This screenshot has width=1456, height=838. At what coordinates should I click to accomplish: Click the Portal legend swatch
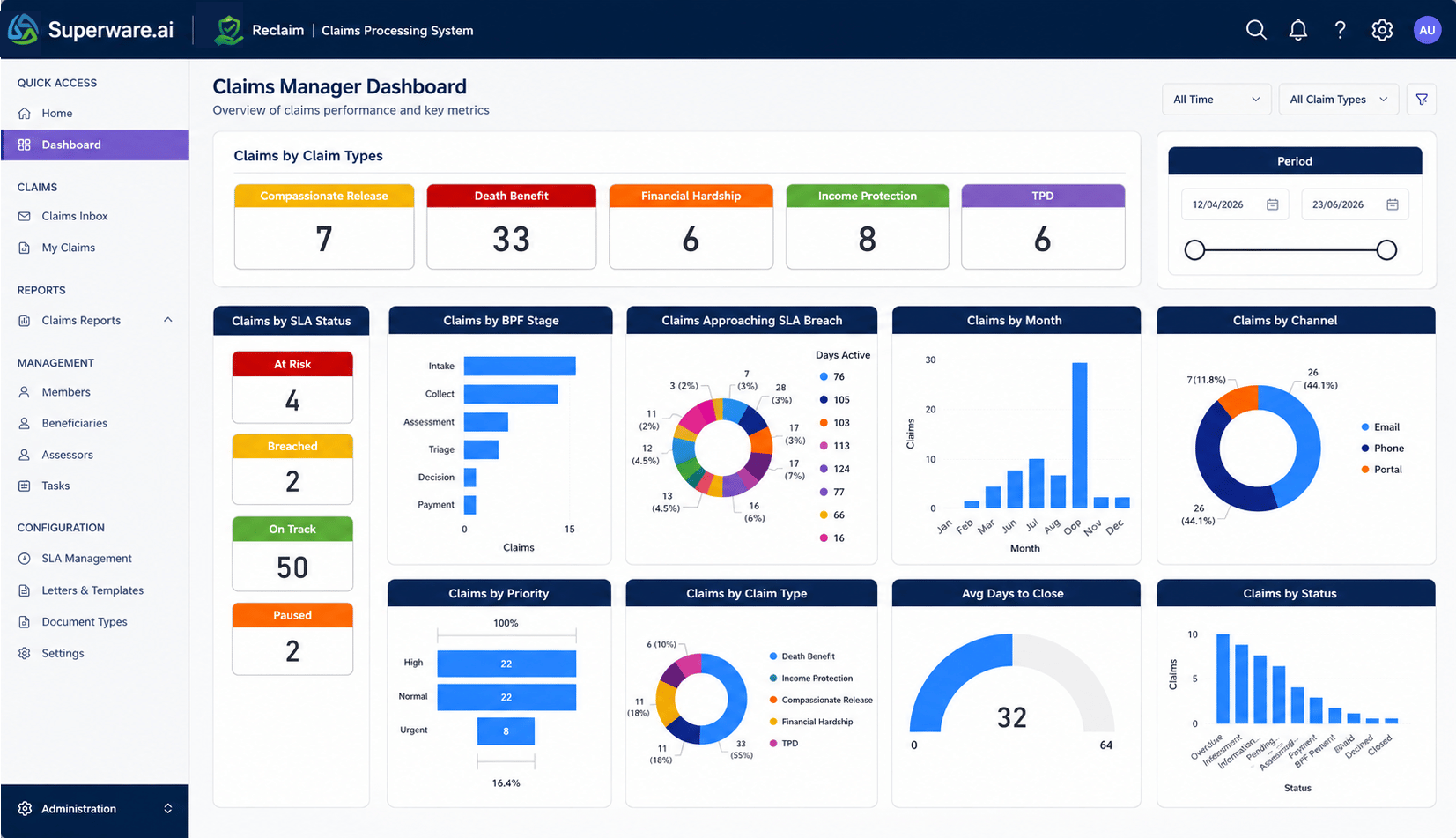pyautogui.click(x=1365, y=470)
